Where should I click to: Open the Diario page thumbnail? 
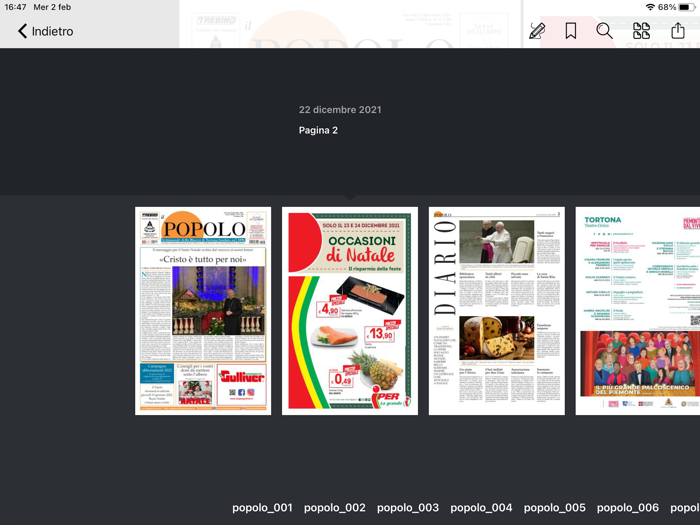(x=497, y=311)
